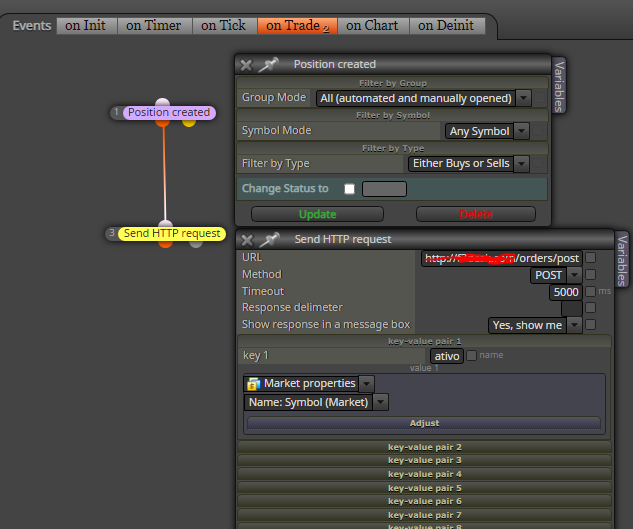Expand key-value pair 2 section

point(424,447)
